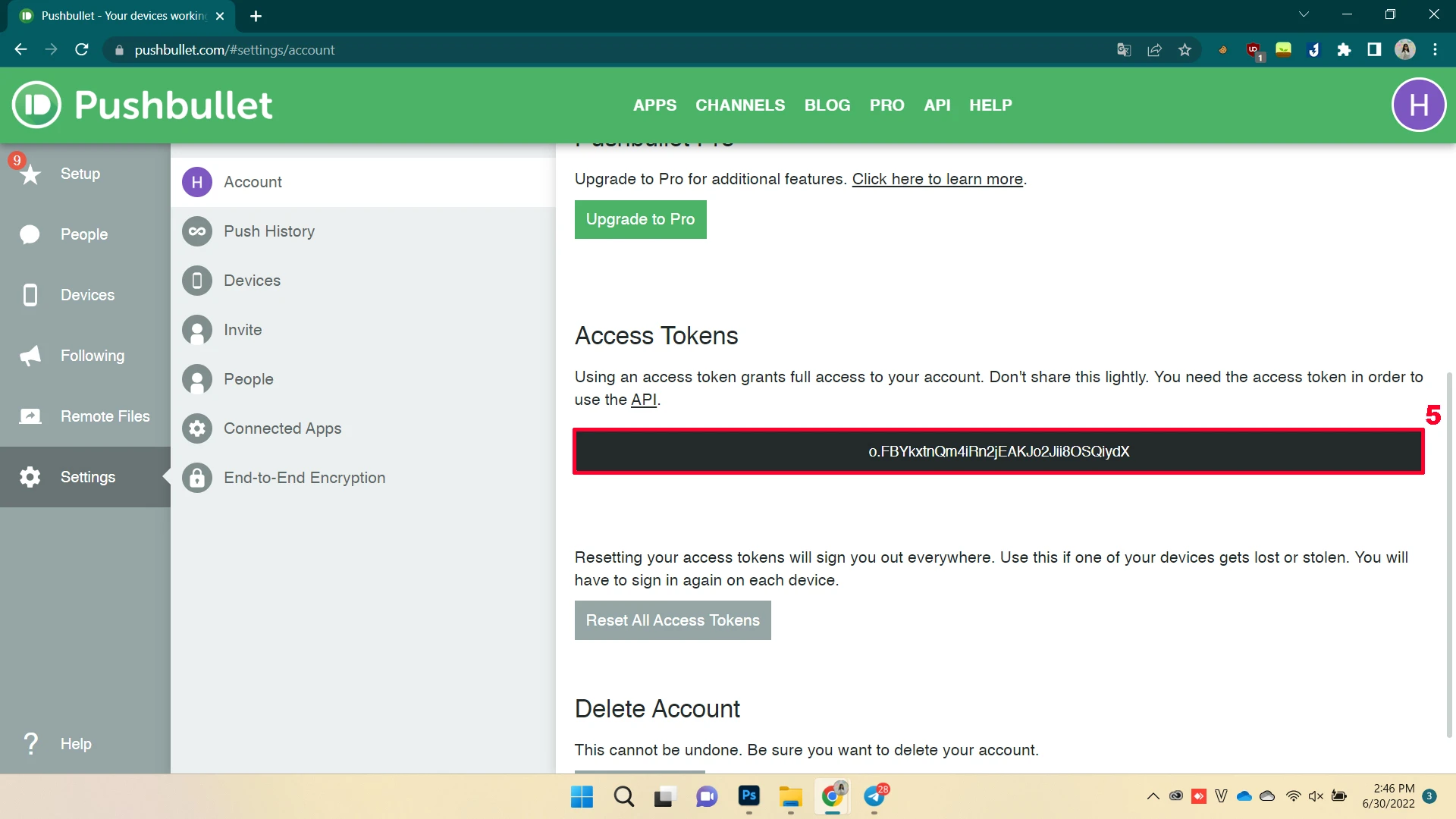Open the Push History infinity icon
The height and width of the screenshot is (819, 1456).
click(x=197, y=231)
